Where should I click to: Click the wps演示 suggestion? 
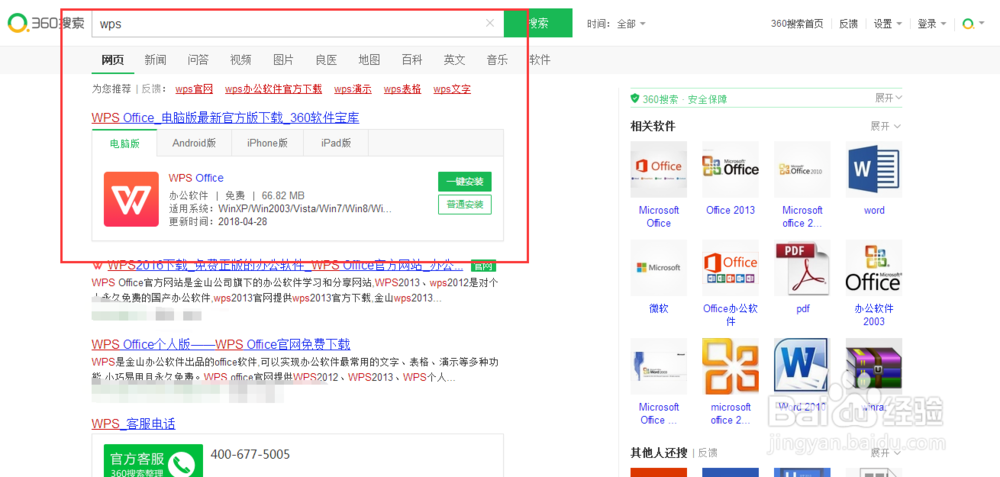pos(353,89)
